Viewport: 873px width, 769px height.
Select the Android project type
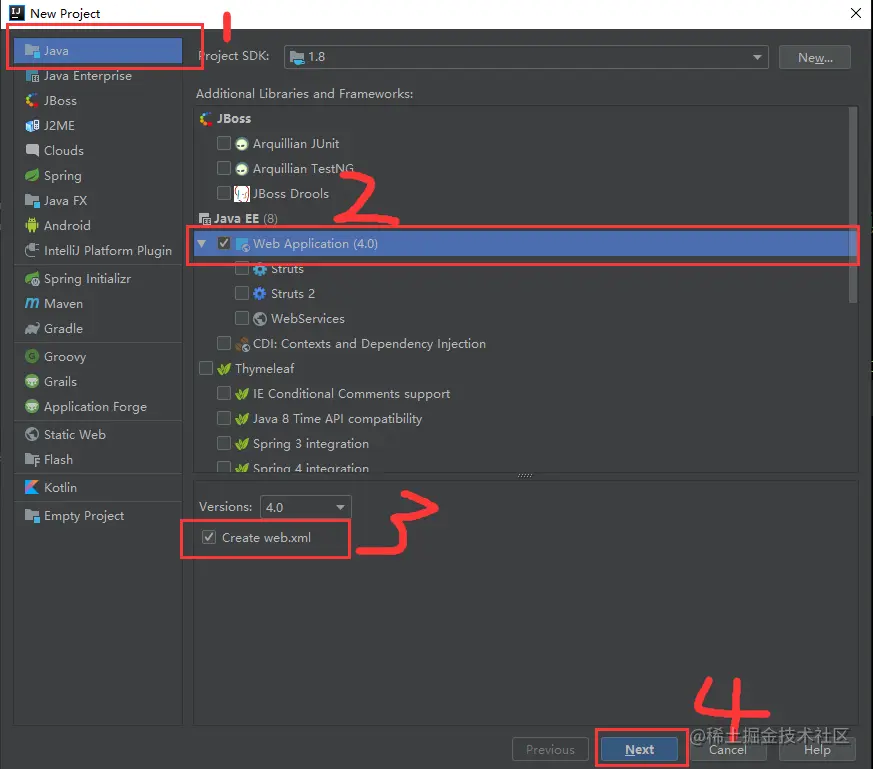point(98,226)
